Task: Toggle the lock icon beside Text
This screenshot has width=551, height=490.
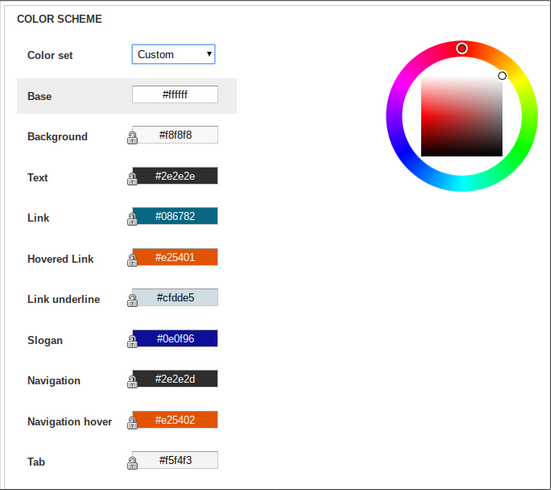Action: (x=132, y=179)
